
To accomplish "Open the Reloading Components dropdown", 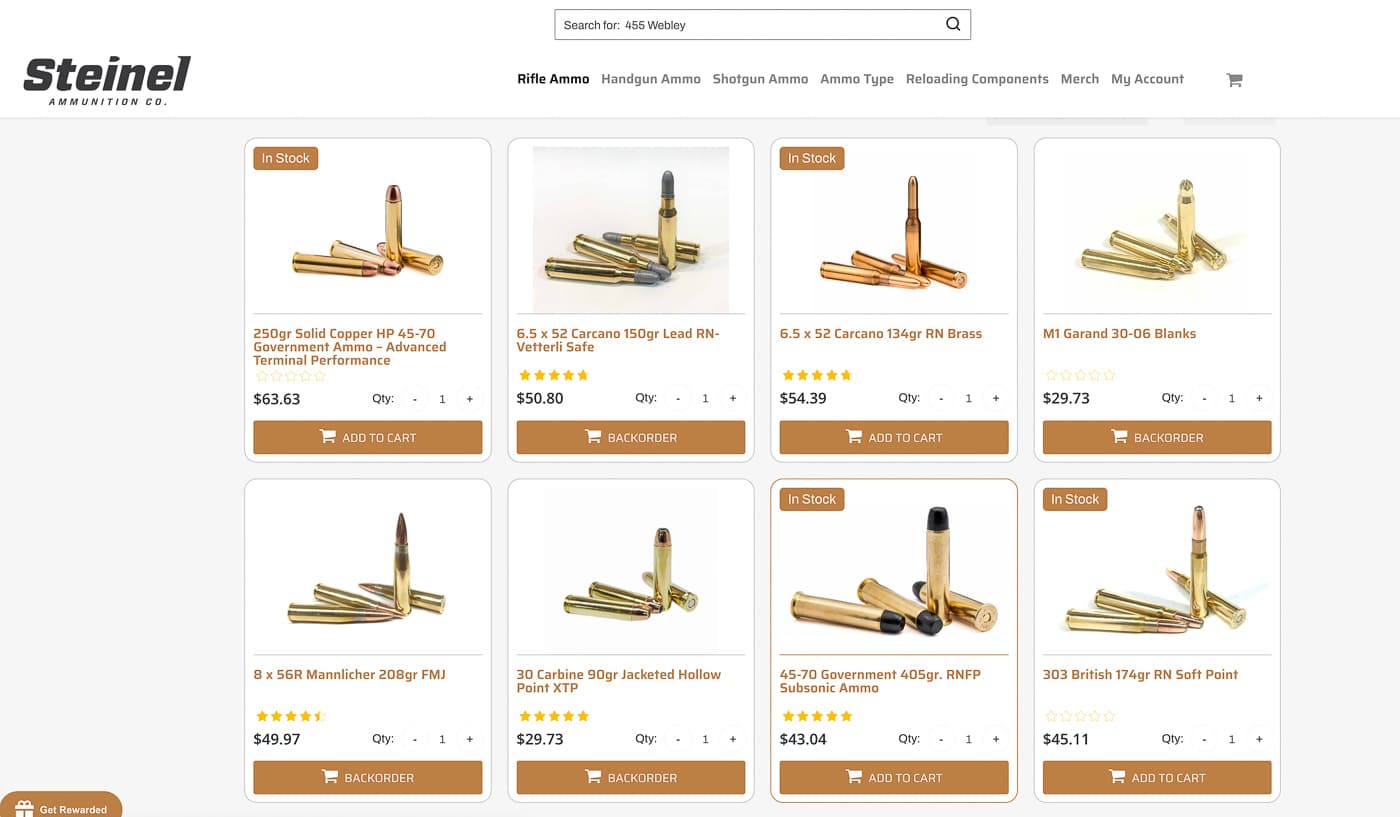I will (x=977, y=79).
